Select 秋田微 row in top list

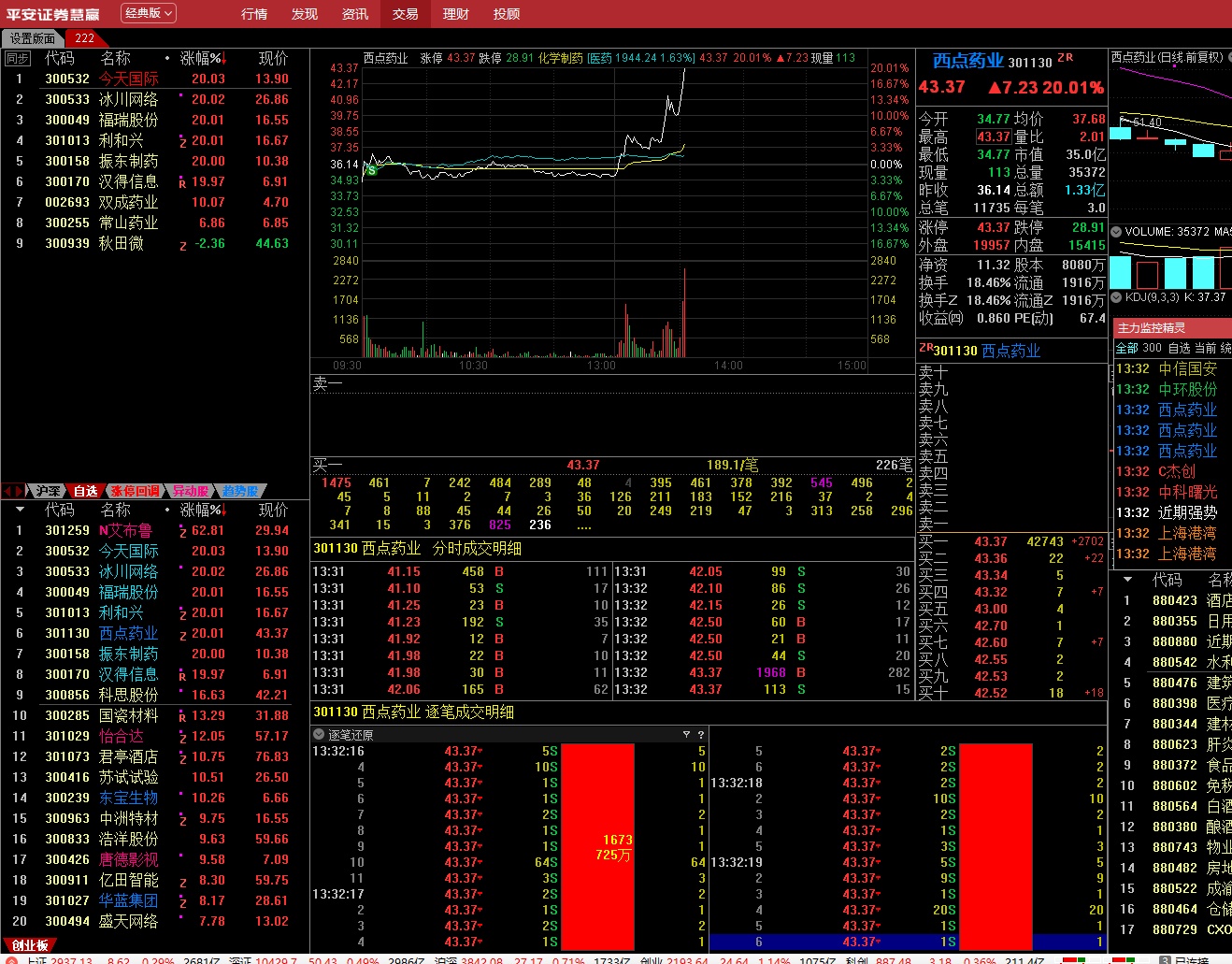(x=154, y=244)
